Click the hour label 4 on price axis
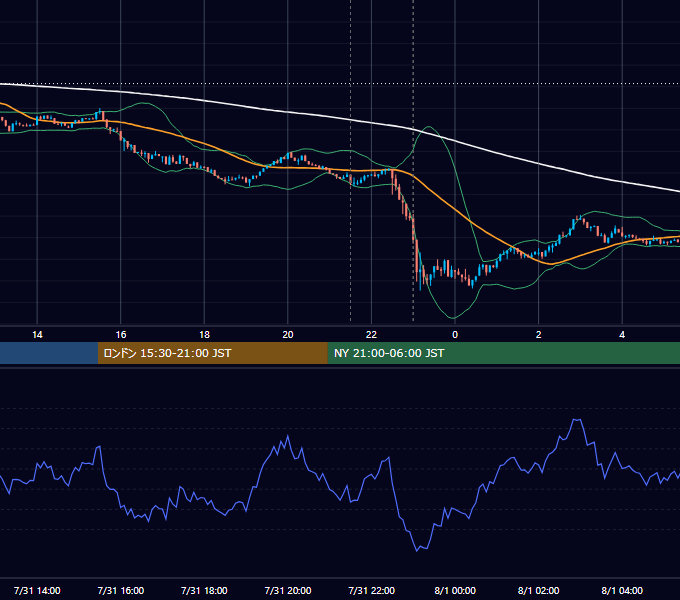The height and width of the screenshot is (600, 680). (622, 335)
